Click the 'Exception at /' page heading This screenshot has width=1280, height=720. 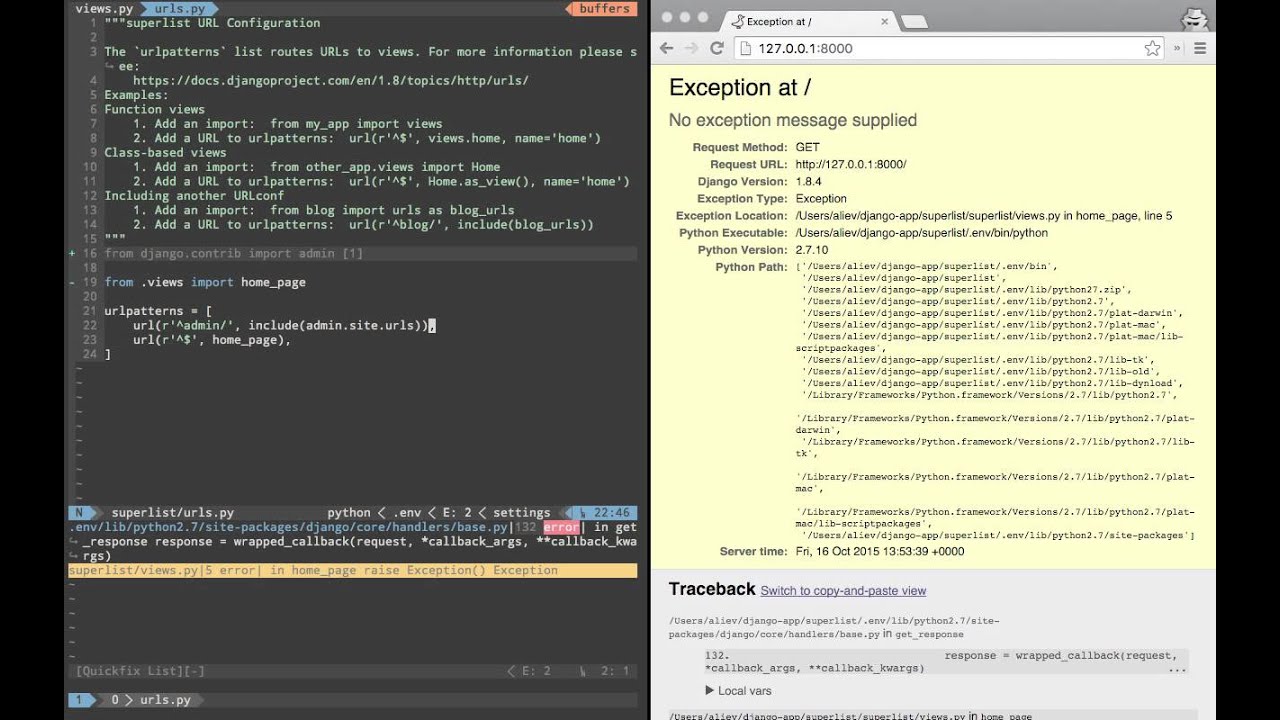point(740,88)
